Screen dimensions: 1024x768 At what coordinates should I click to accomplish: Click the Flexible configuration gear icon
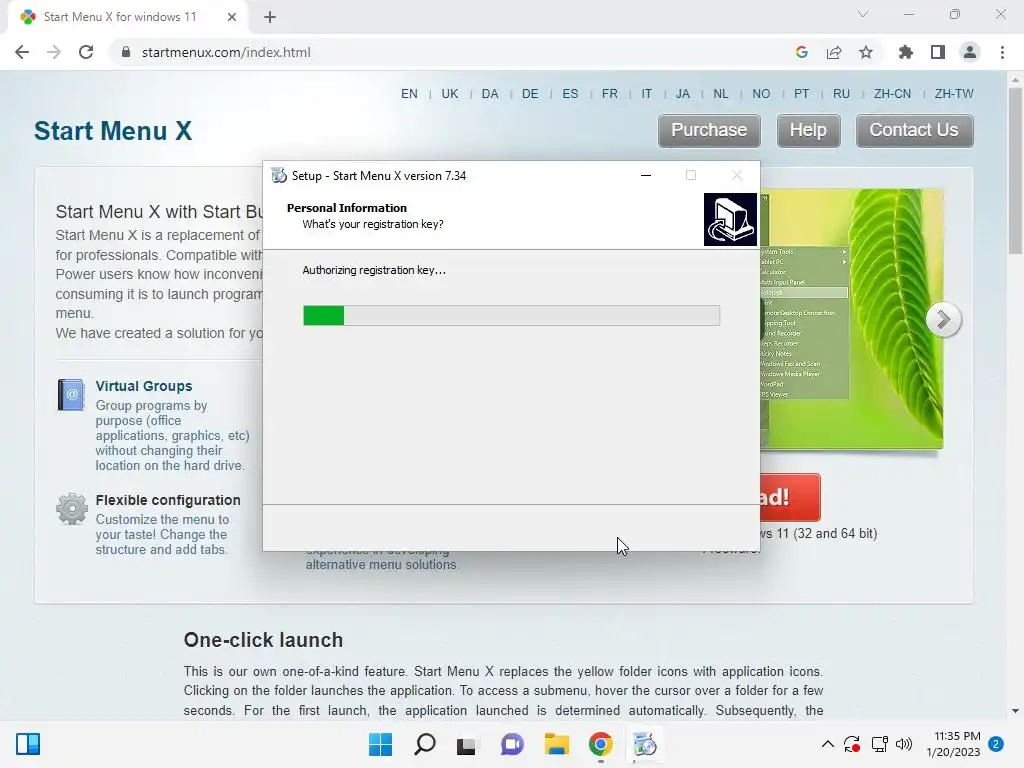(72, 509)
